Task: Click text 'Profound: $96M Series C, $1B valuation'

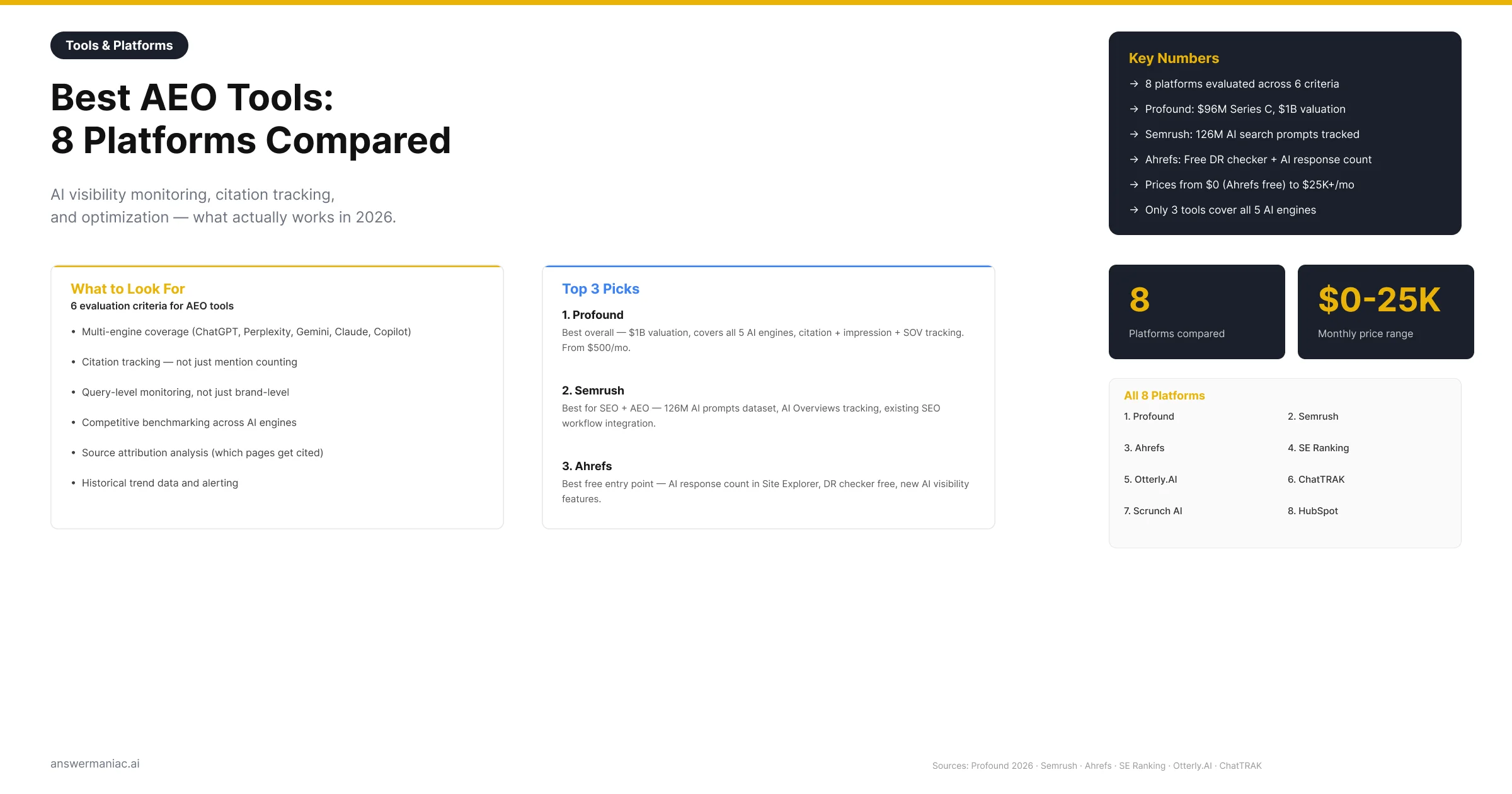Action: (x=1245, y=109)
